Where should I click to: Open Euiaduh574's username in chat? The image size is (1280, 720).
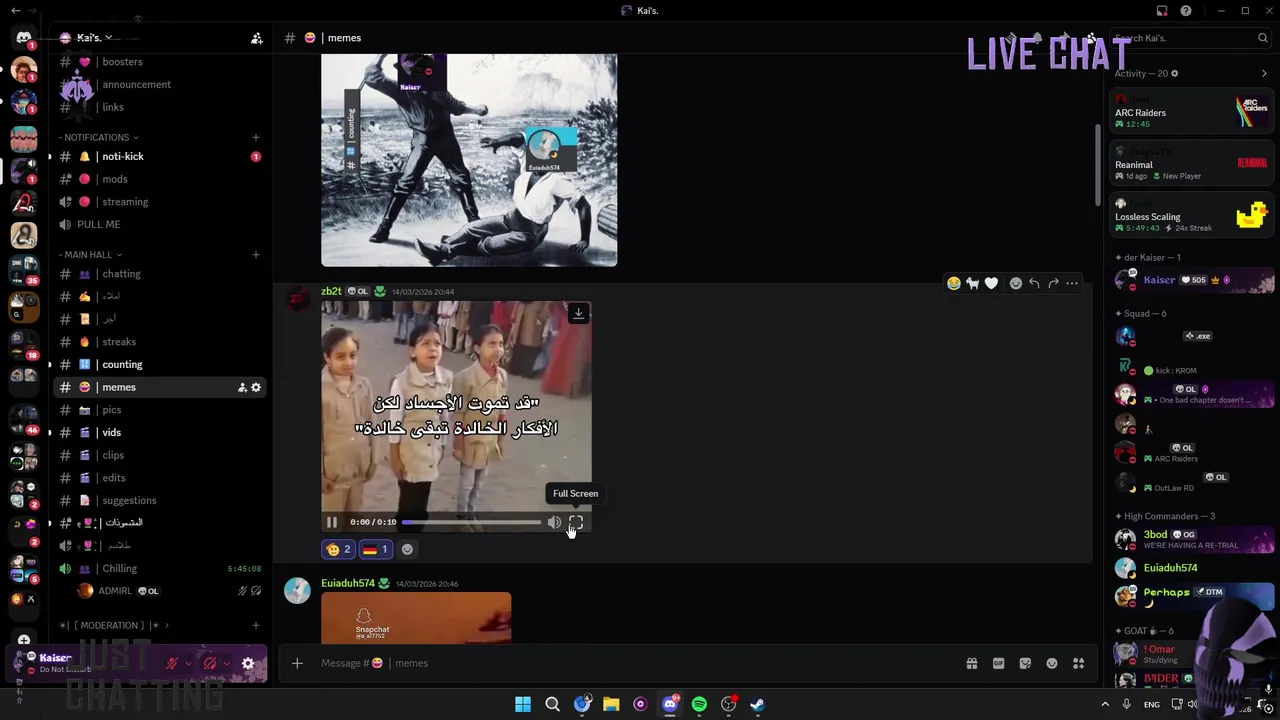tap(348, 583)
